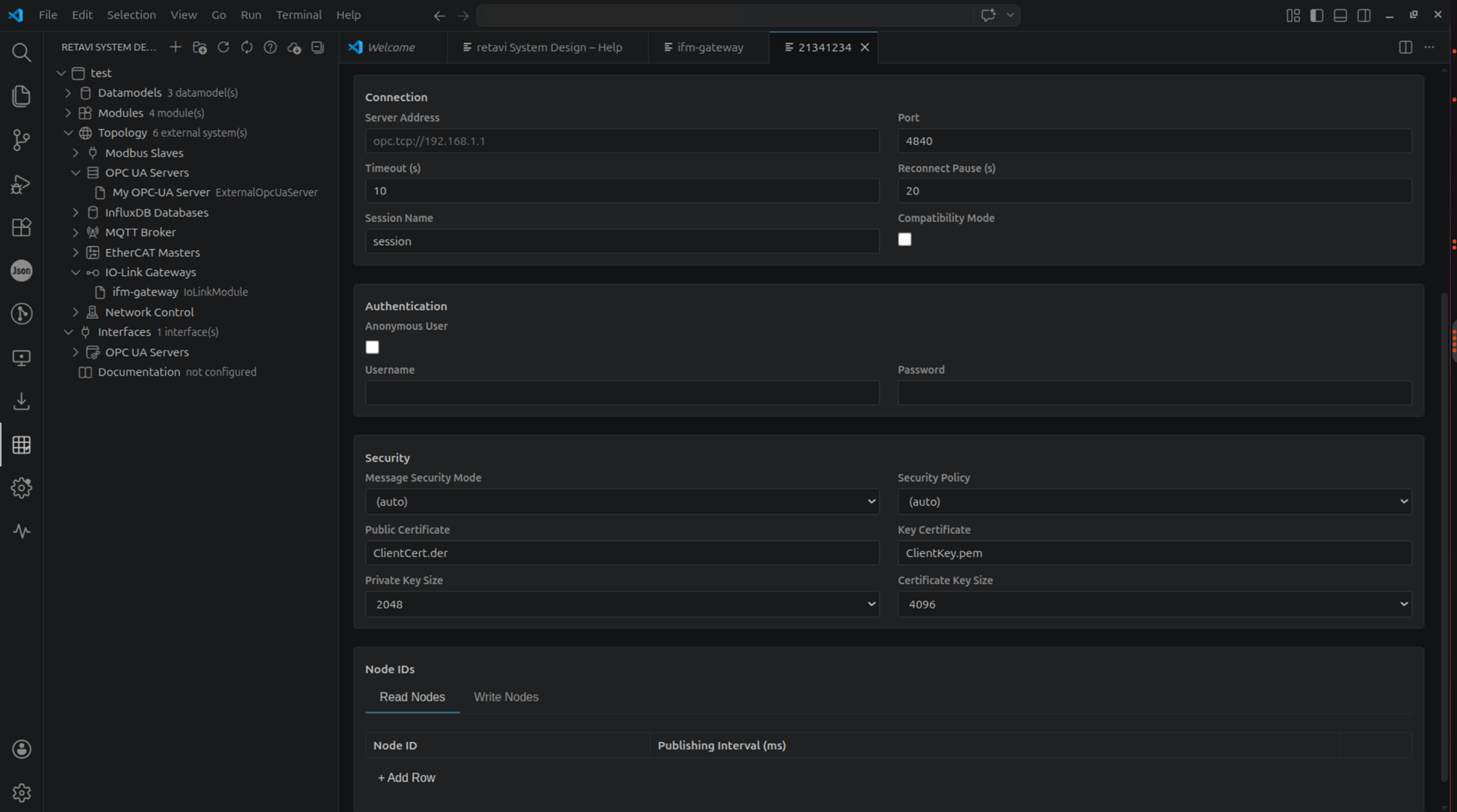Open the Source Control view
This screenshot has width=1457, height=812.
point(21,140)
